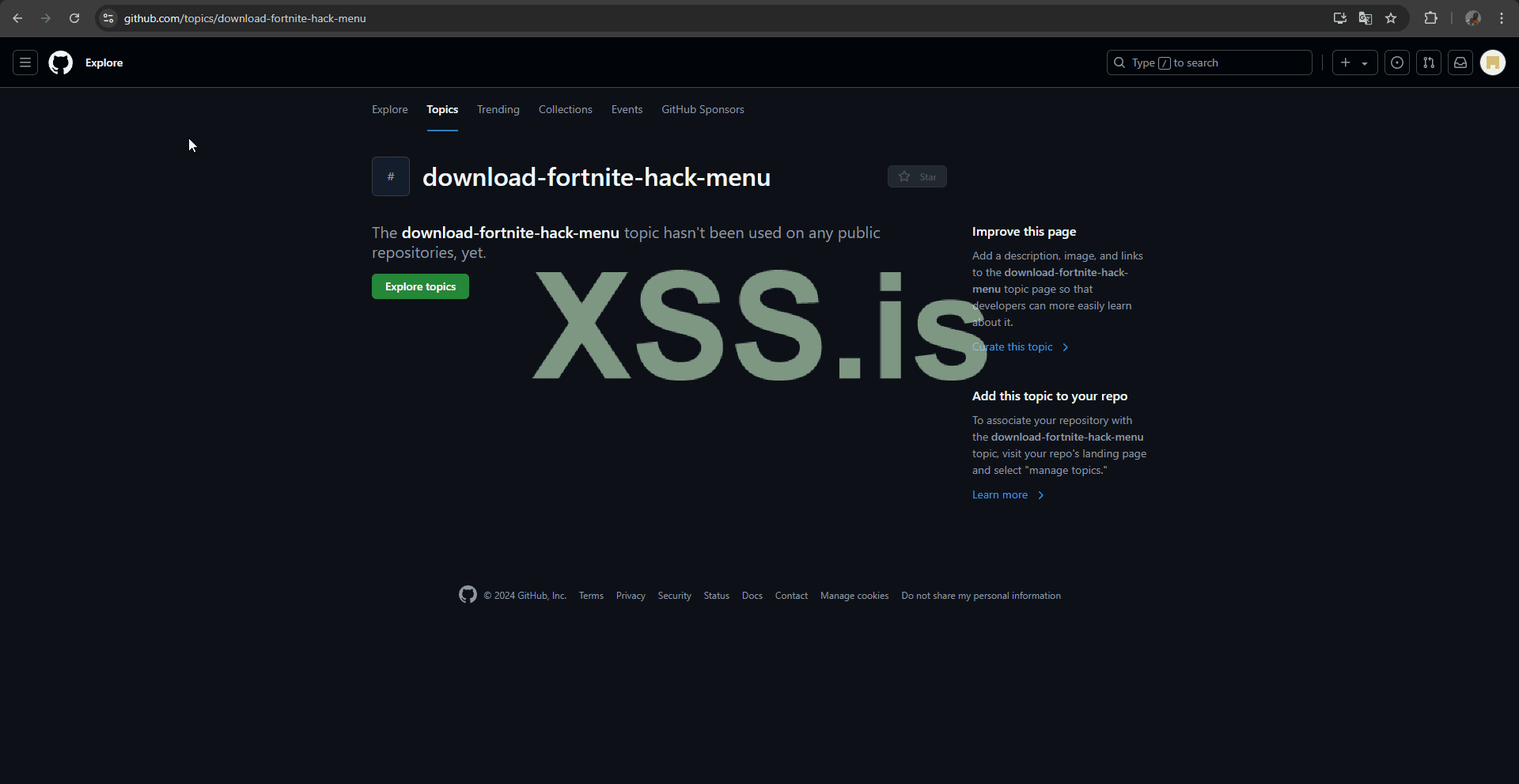Open the Pull requests icon in header
Image resolution: width=1519 pixels, height=784 pixels.
(x=1429, y=62)
